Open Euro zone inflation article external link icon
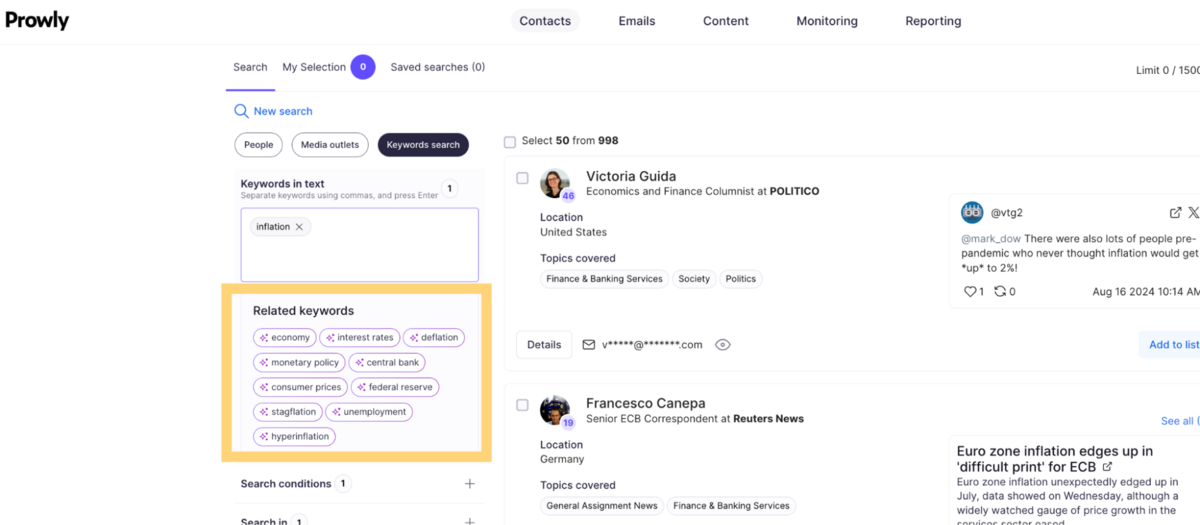Image resolution: width=1200 pixels, height=525 pixels. [1107, 467]
